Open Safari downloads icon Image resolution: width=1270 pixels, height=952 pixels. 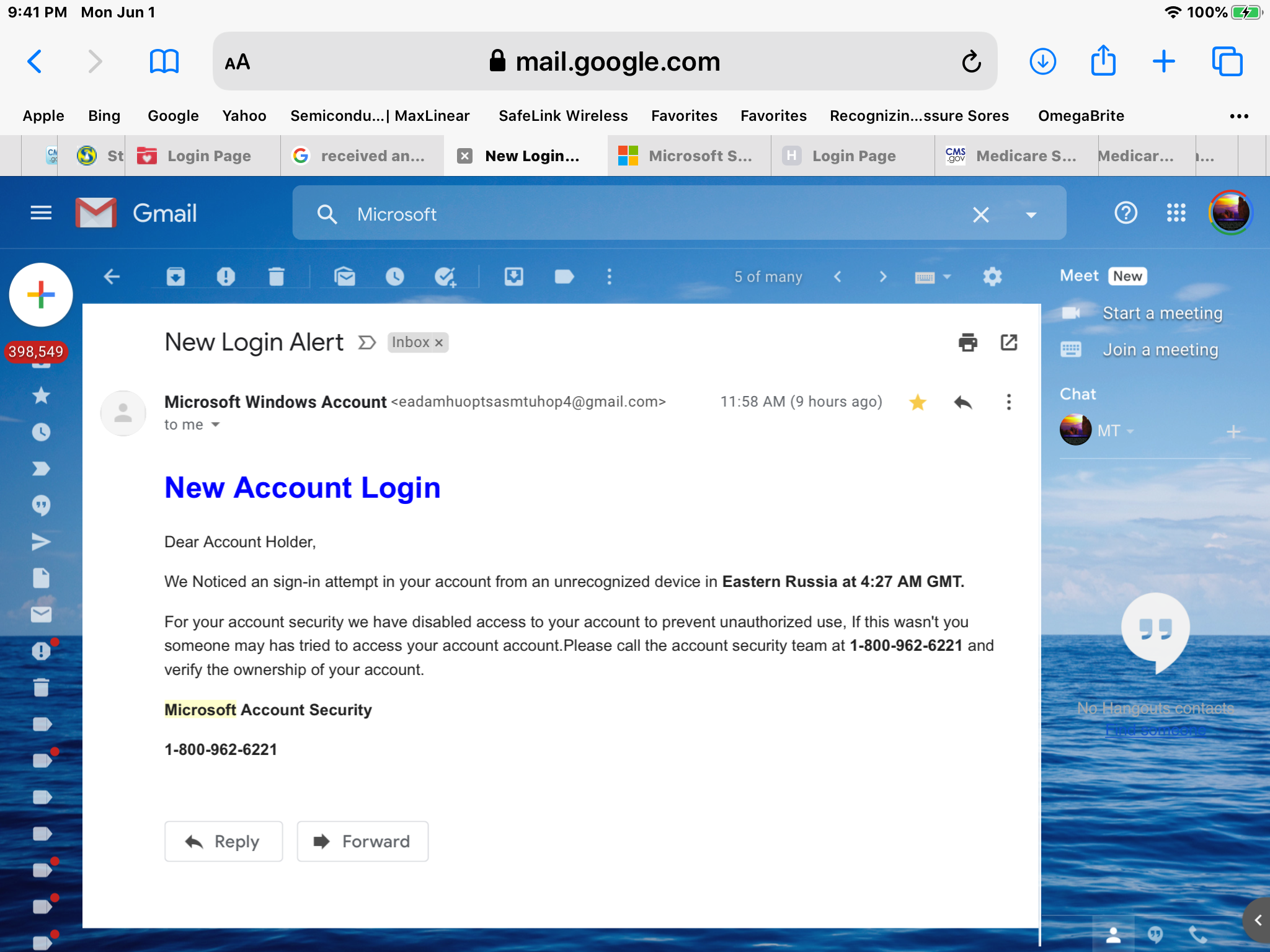coord(1043,61)
